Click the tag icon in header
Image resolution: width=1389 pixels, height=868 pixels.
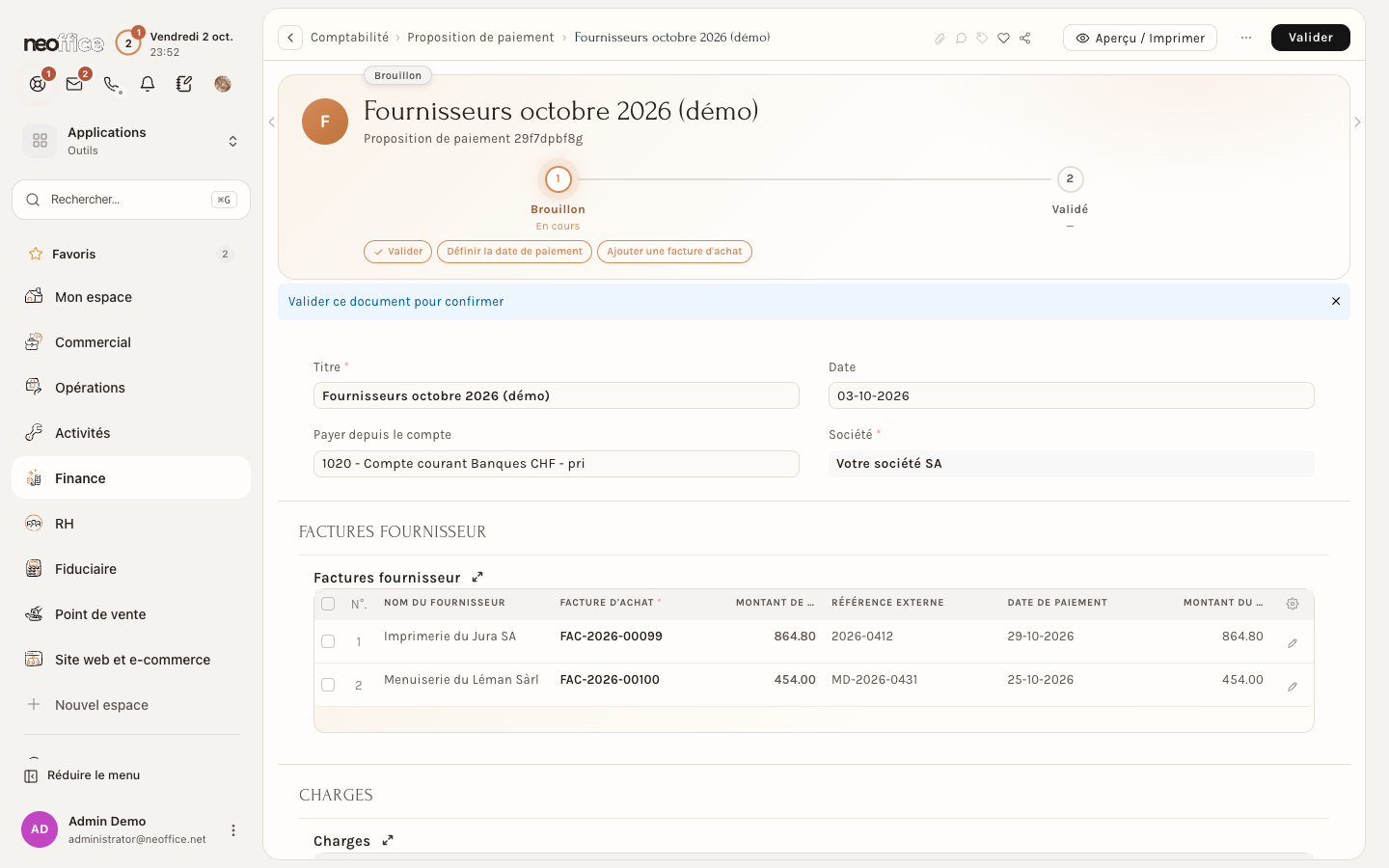pyautogui.click(x=982, y=39)
